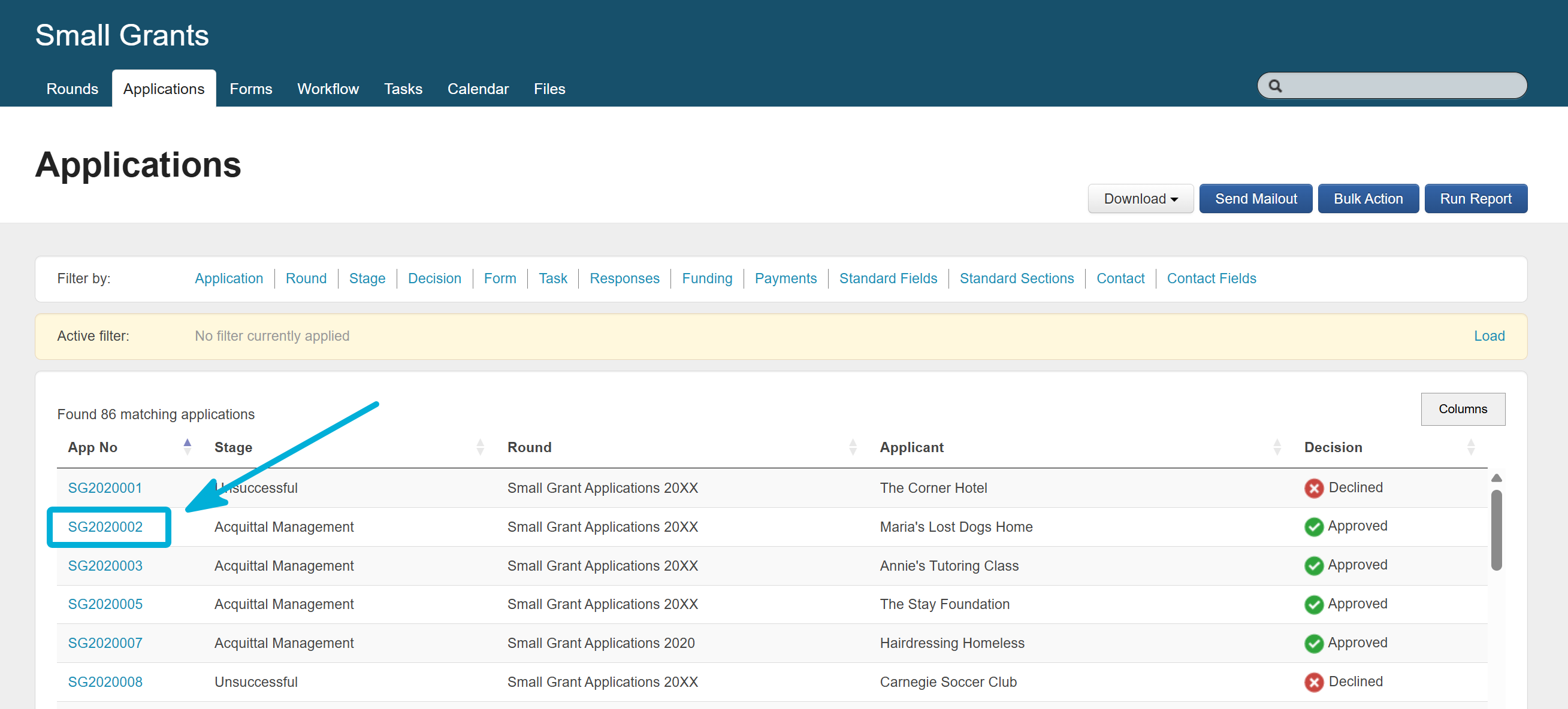Open the Files tab
Viewport: 1568px width, 709px height.
(549, 89)
